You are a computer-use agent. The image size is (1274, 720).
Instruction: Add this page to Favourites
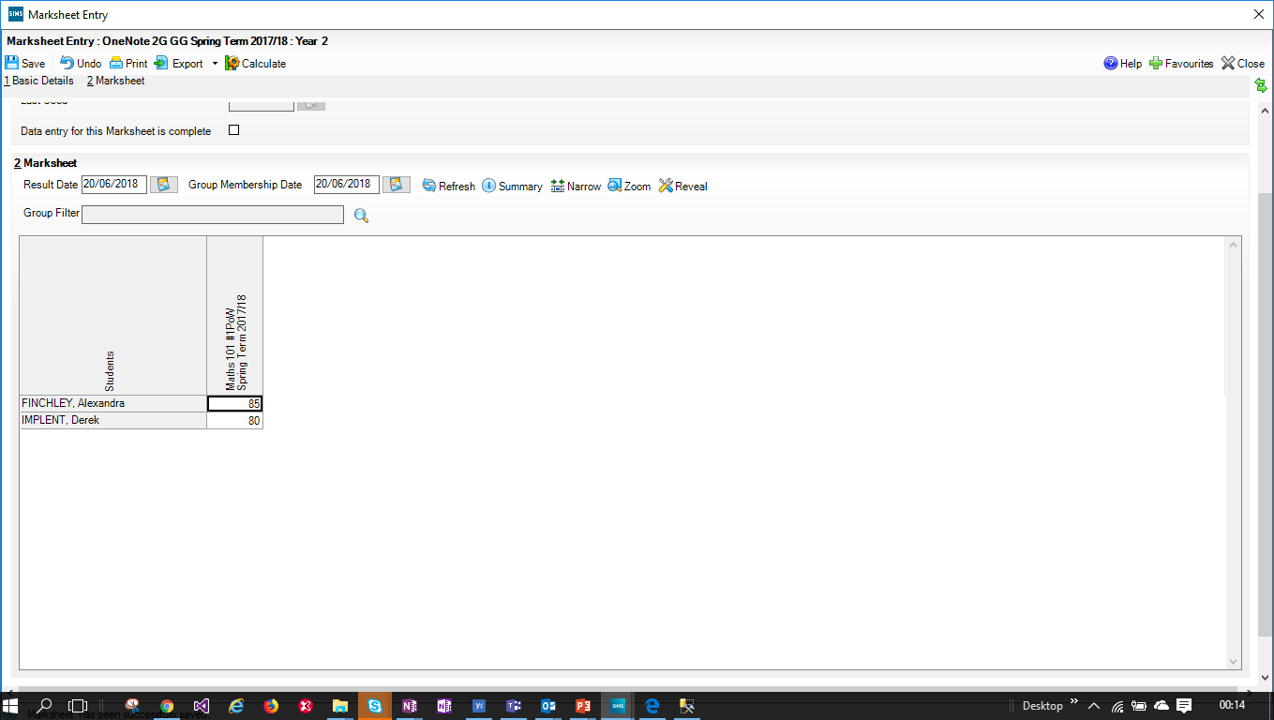1181,63
